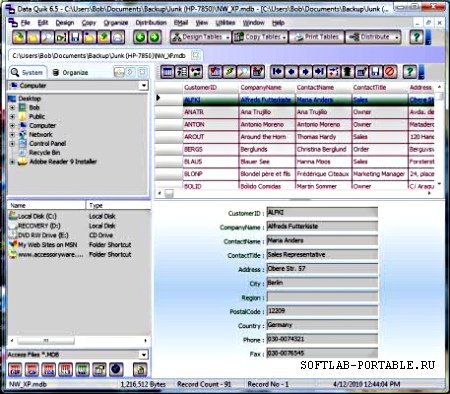This screenshot has width=450, height=394.
Task: Click the floppy disk save icon in main toolbar
Action: [75, 37]
